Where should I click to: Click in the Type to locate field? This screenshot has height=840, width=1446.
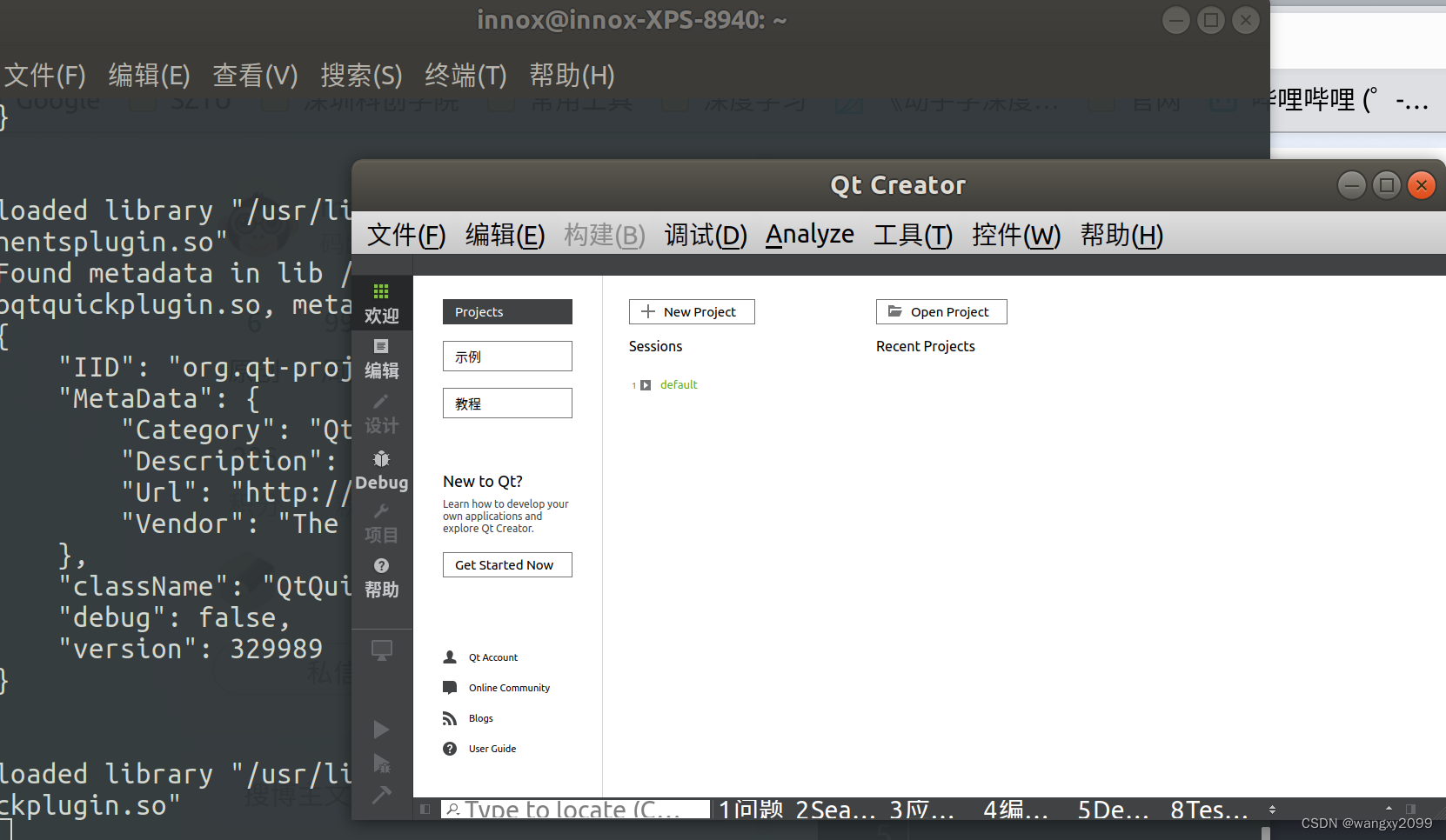pos(575,810)
